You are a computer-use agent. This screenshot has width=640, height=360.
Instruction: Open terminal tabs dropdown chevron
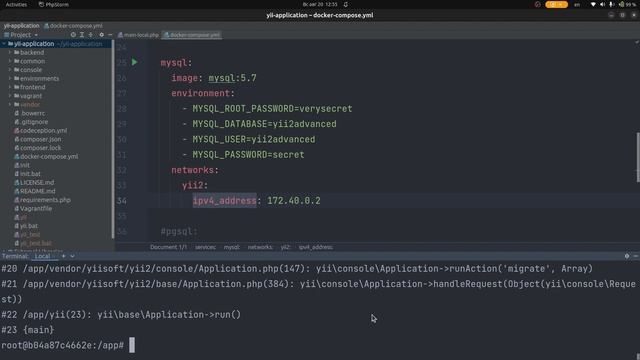[72, 256]
